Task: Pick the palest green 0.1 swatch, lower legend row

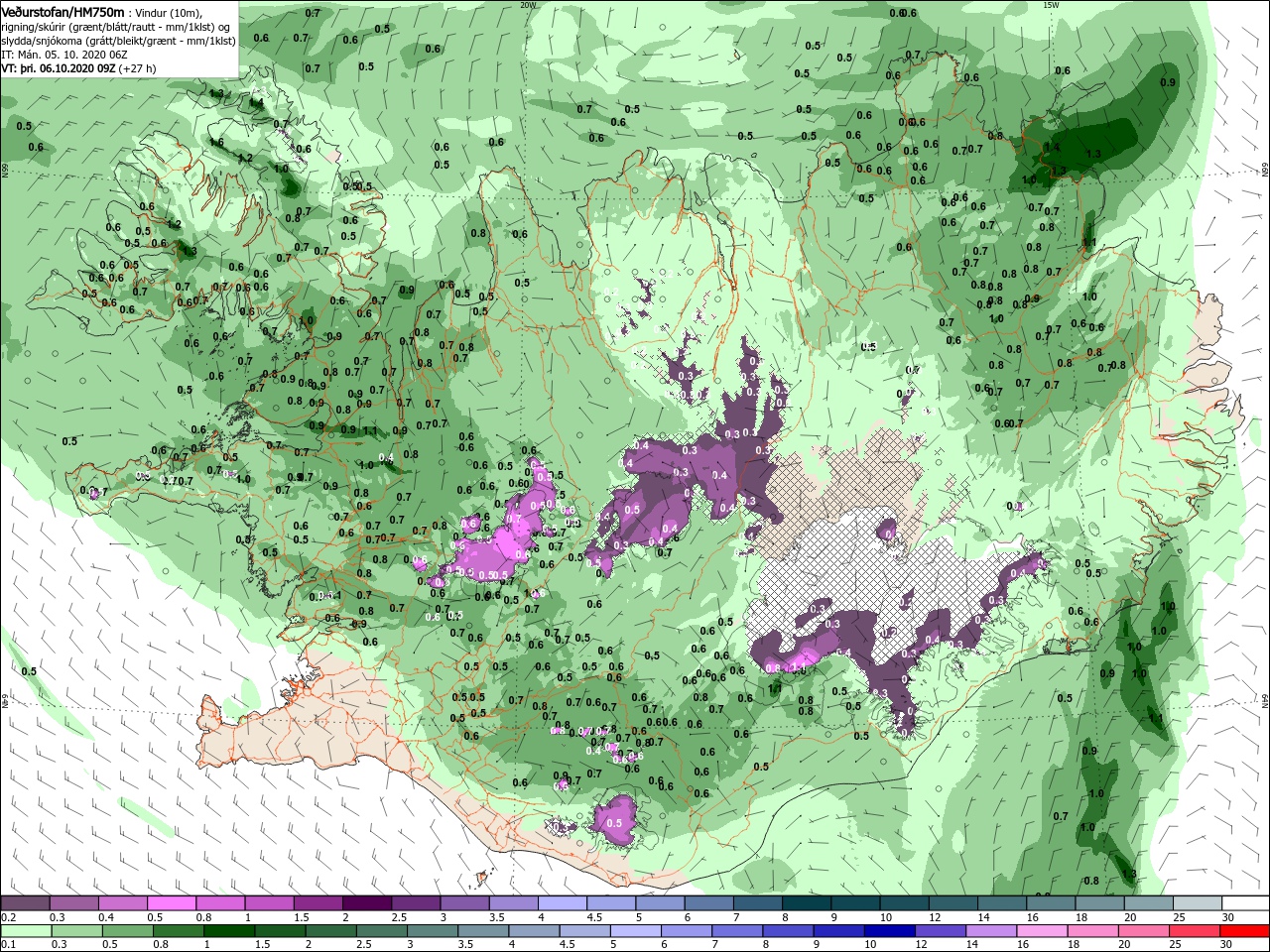Action: click(25, 931)
